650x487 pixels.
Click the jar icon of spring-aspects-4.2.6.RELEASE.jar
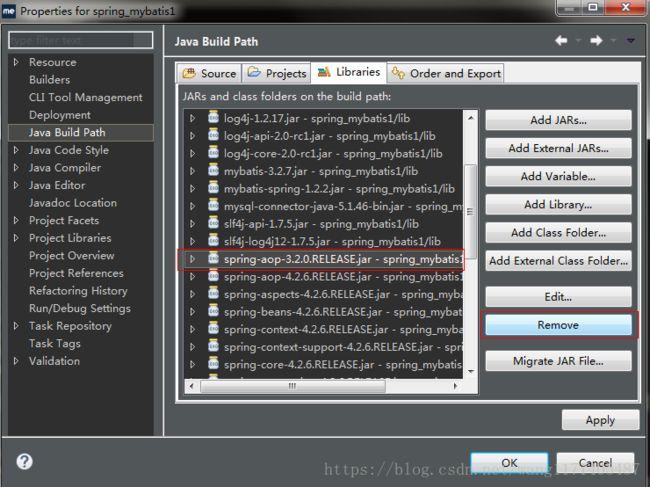[213, 293]
